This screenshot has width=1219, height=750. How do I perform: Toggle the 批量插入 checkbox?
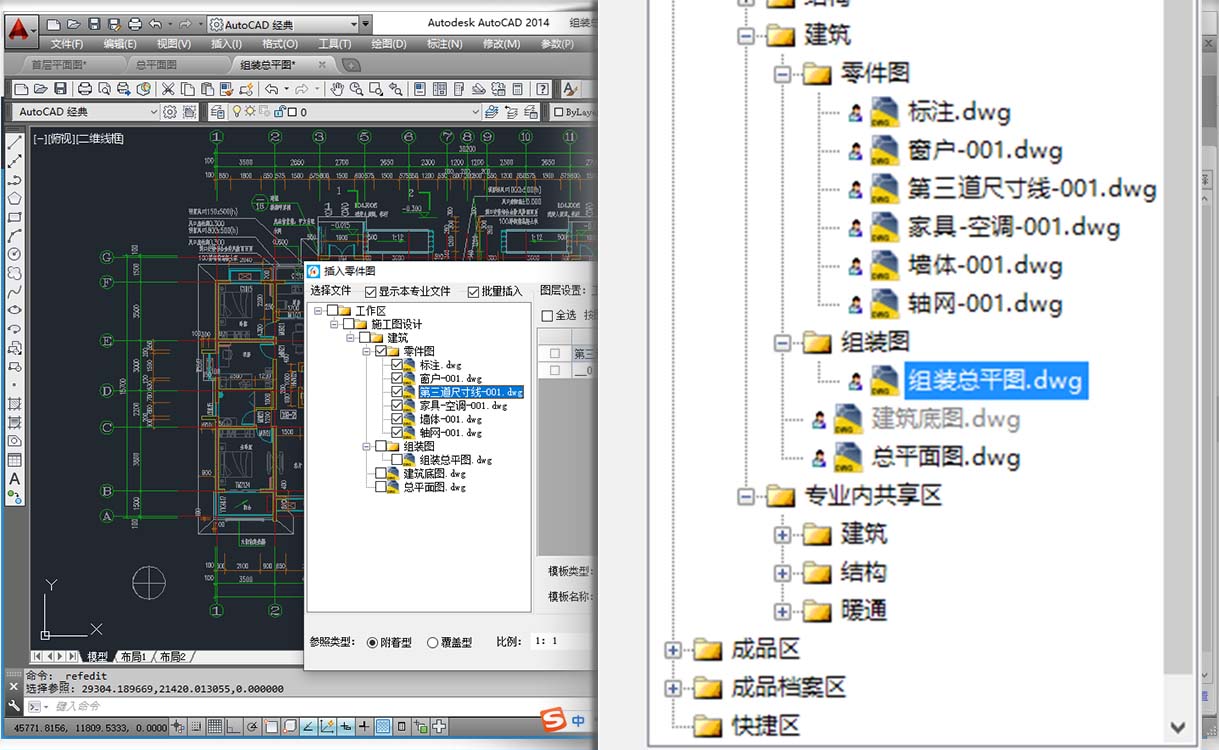[474, 292]
